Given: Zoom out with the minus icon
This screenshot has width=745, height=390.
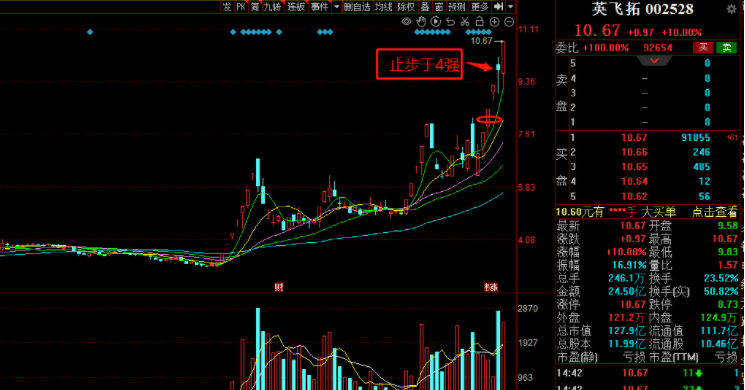Looking at the screenshot, I should tap(509, 21).
